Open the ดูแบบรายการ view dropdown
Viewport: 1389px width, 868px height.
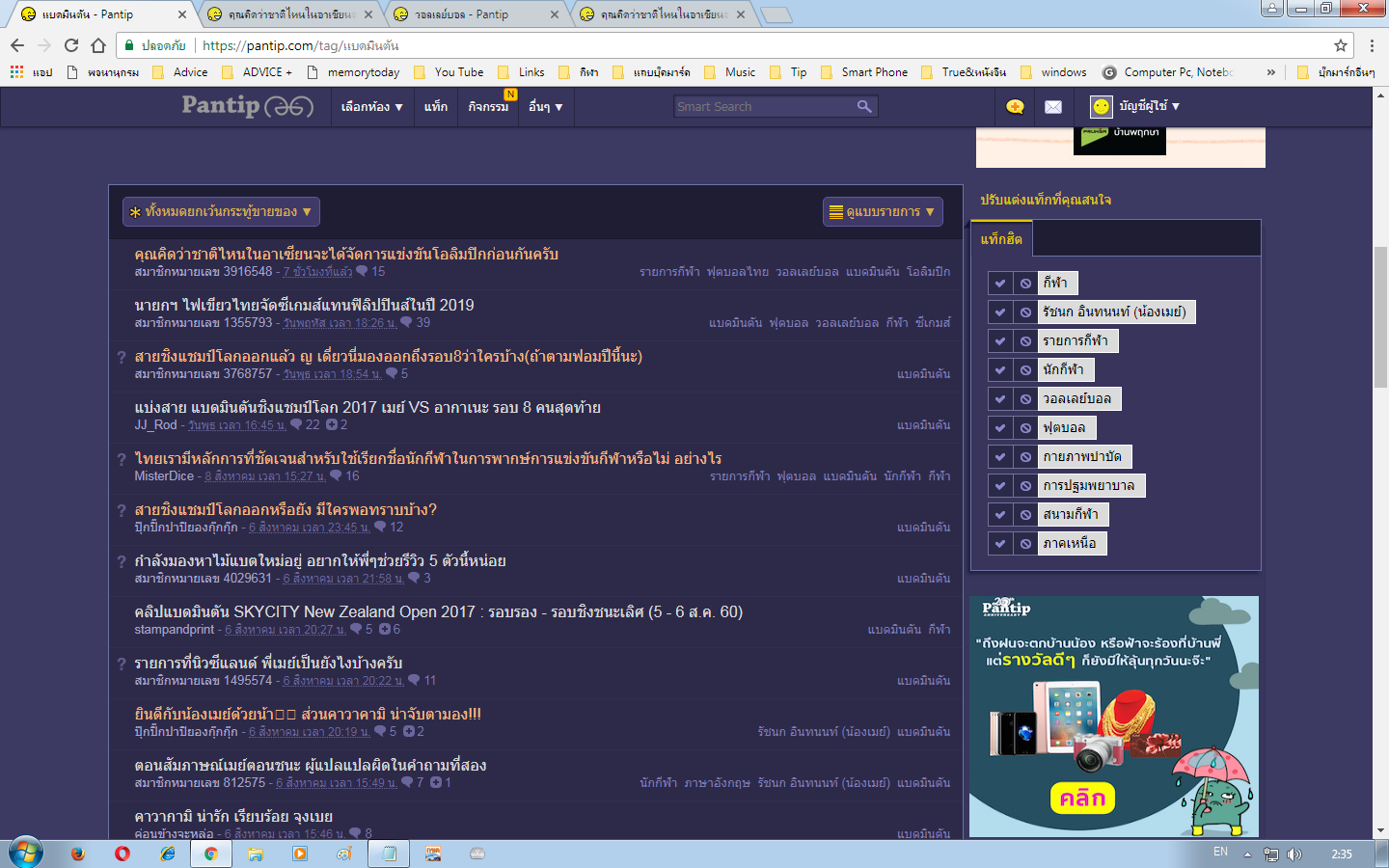pos(883,212)
